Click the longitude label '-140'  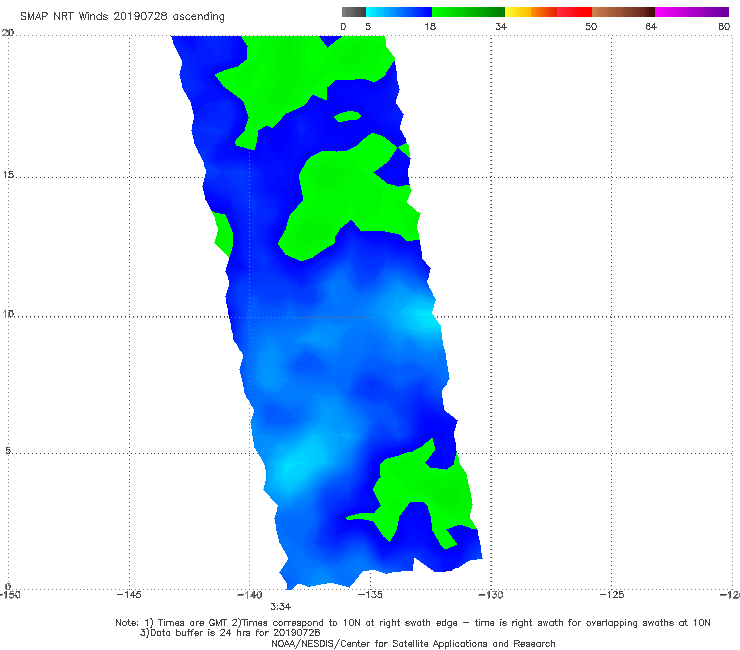tap(249, 595)
